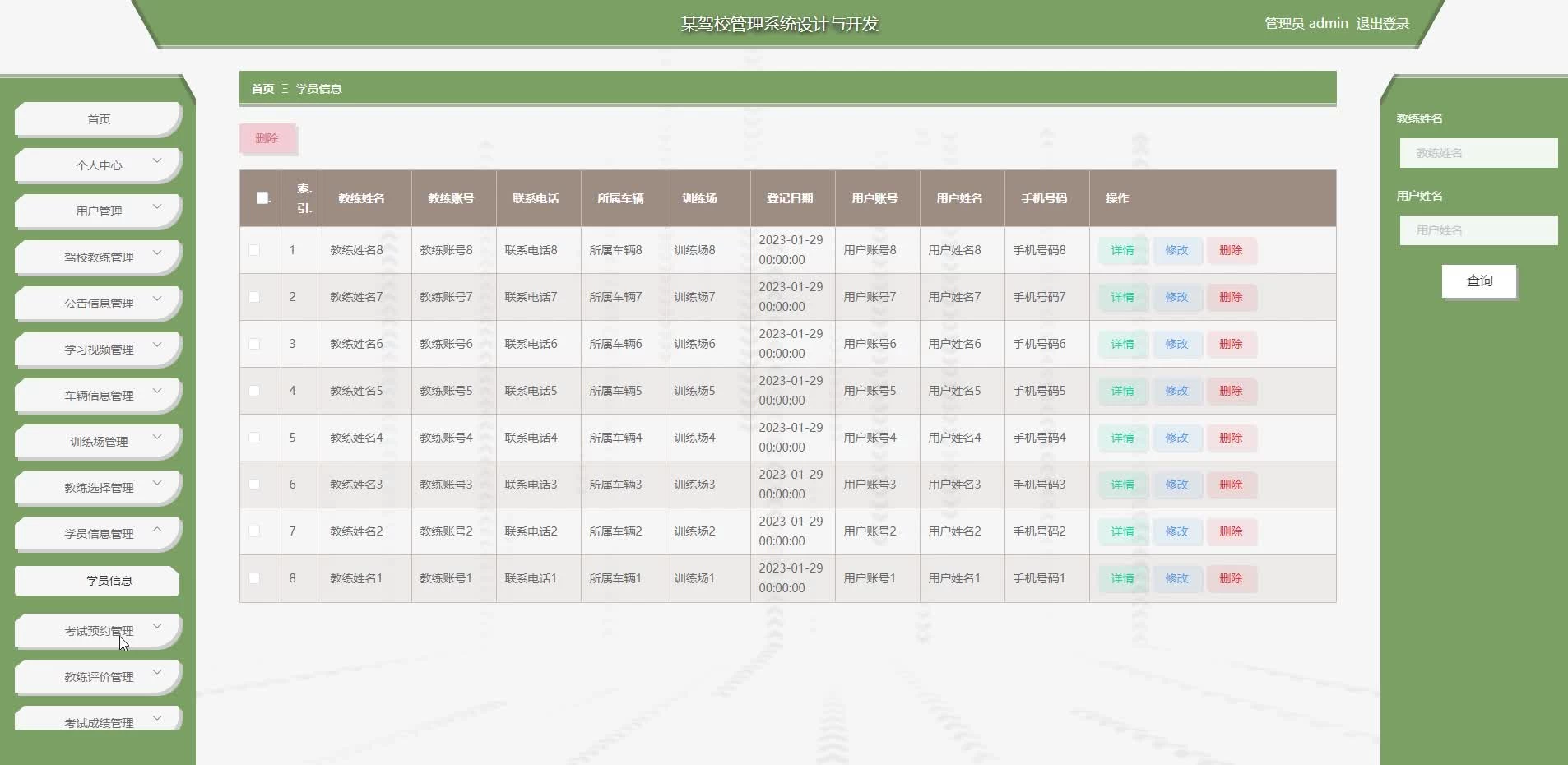Expand the 车辆信息管理 dropdown arrow
Screen dimensions: 1568x765
click(x=157, y=392)
